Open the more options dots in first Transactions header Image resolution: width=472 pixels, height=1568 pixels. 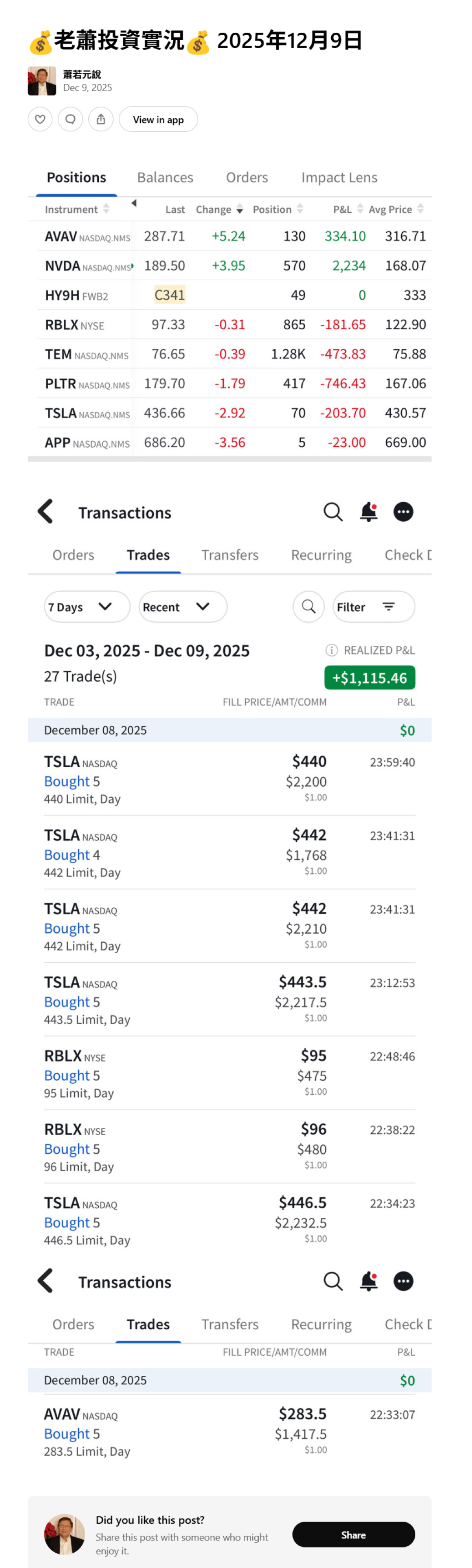tap(403, 512)
